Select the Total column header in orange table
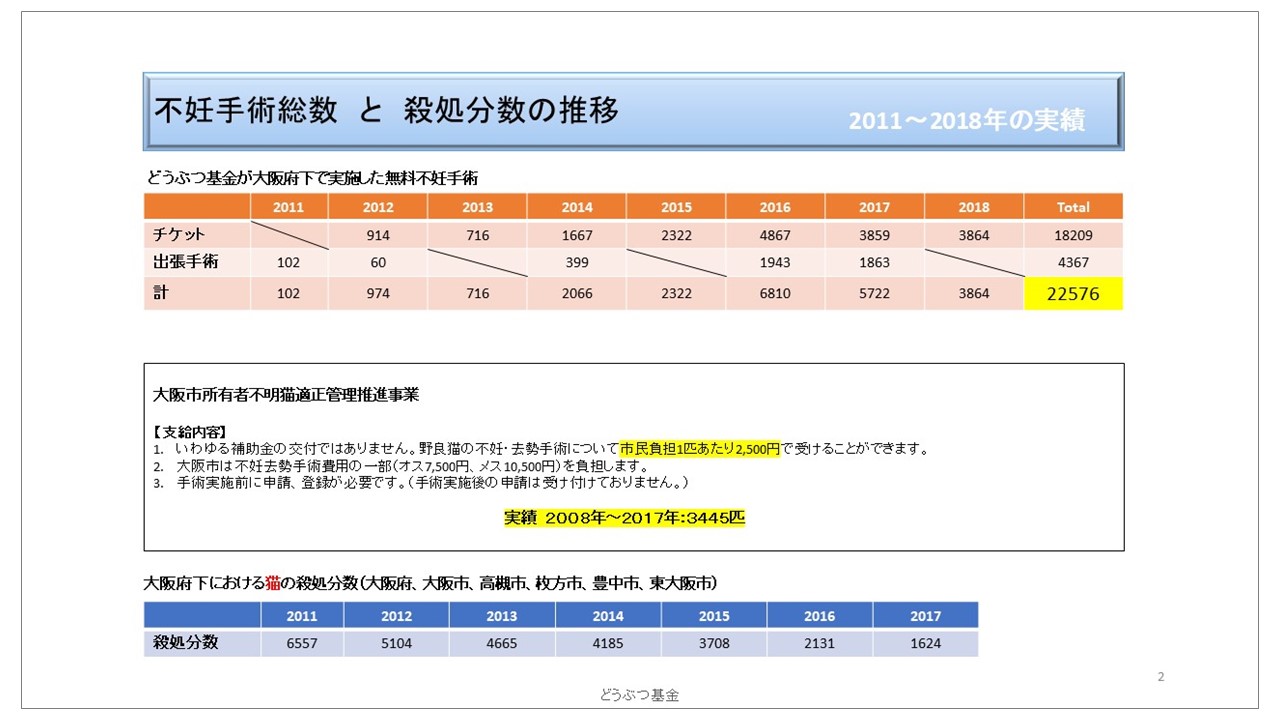The width and height of the screenshot is (1280, 720). [1073, 207]
